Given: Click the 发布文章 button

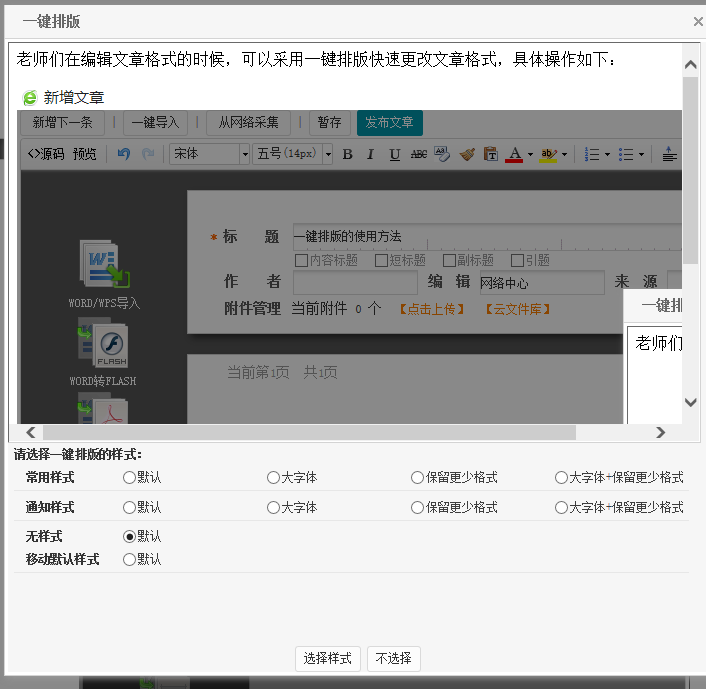Looking at the screenshot, I should [x=389, y=122].
